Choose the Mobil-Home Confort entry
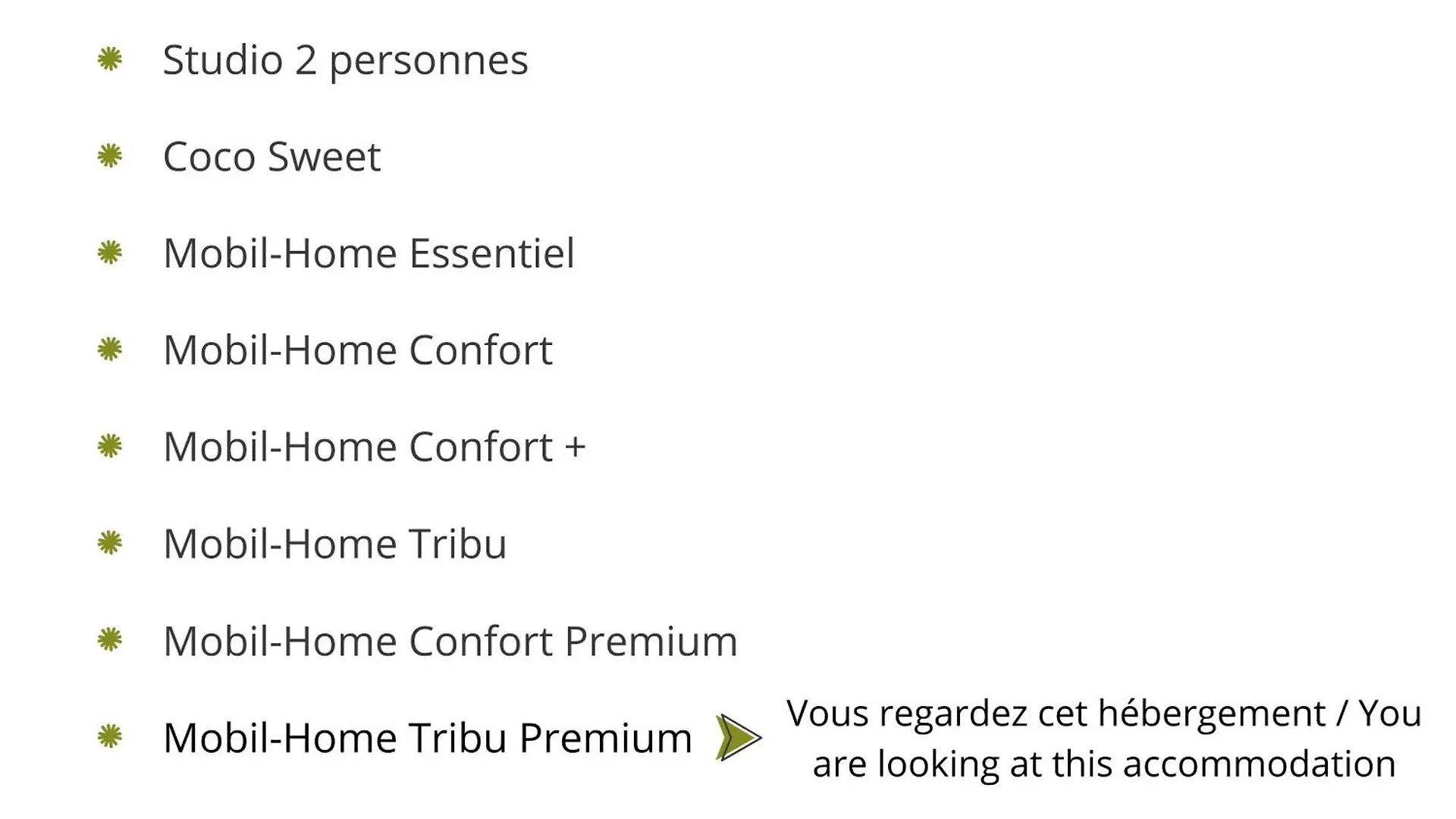The width and height of the screenshot is (1456, 819). [x=358, y=350]
